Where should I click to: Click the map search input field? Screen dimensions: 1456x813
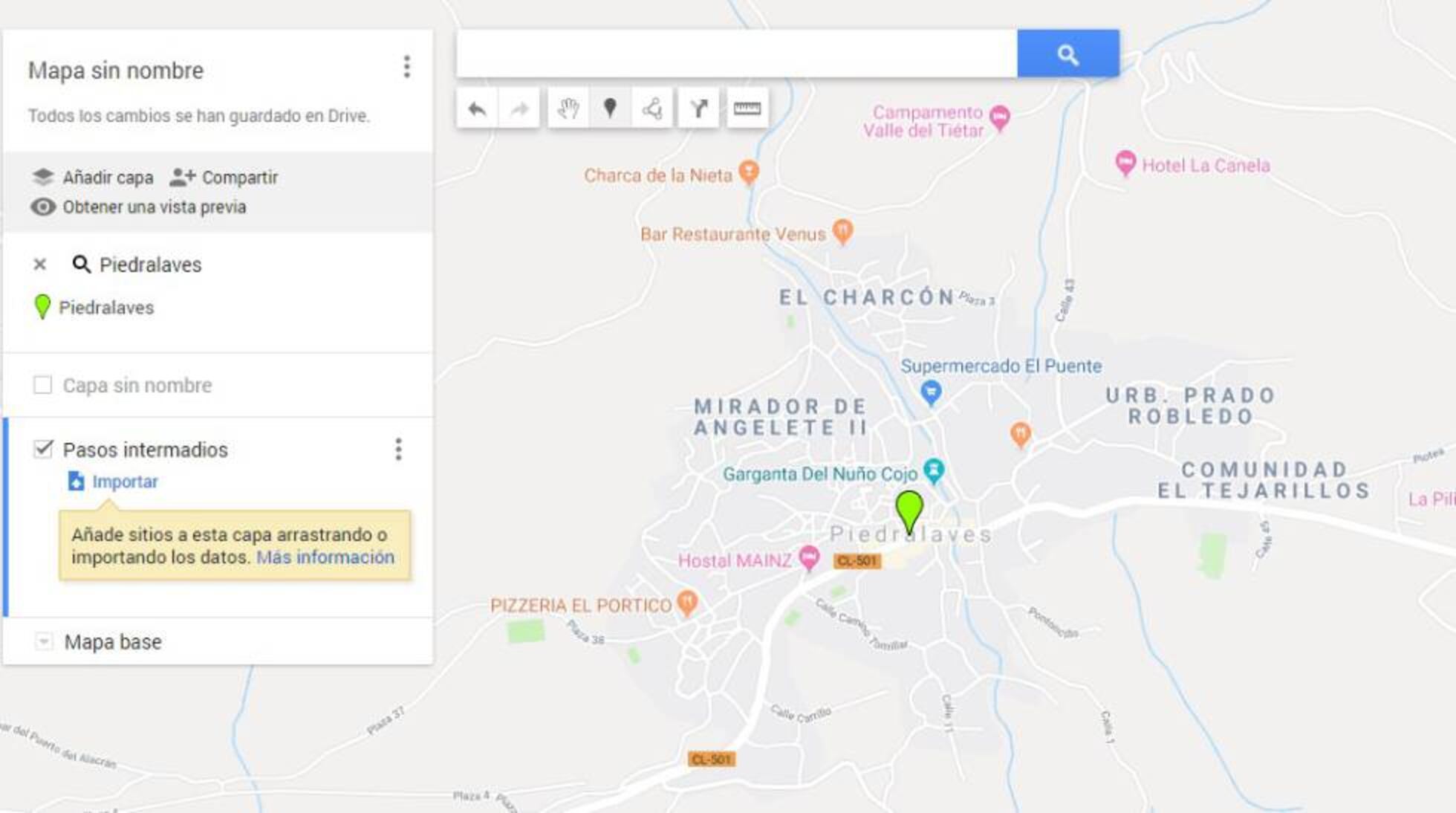point(736,54)
